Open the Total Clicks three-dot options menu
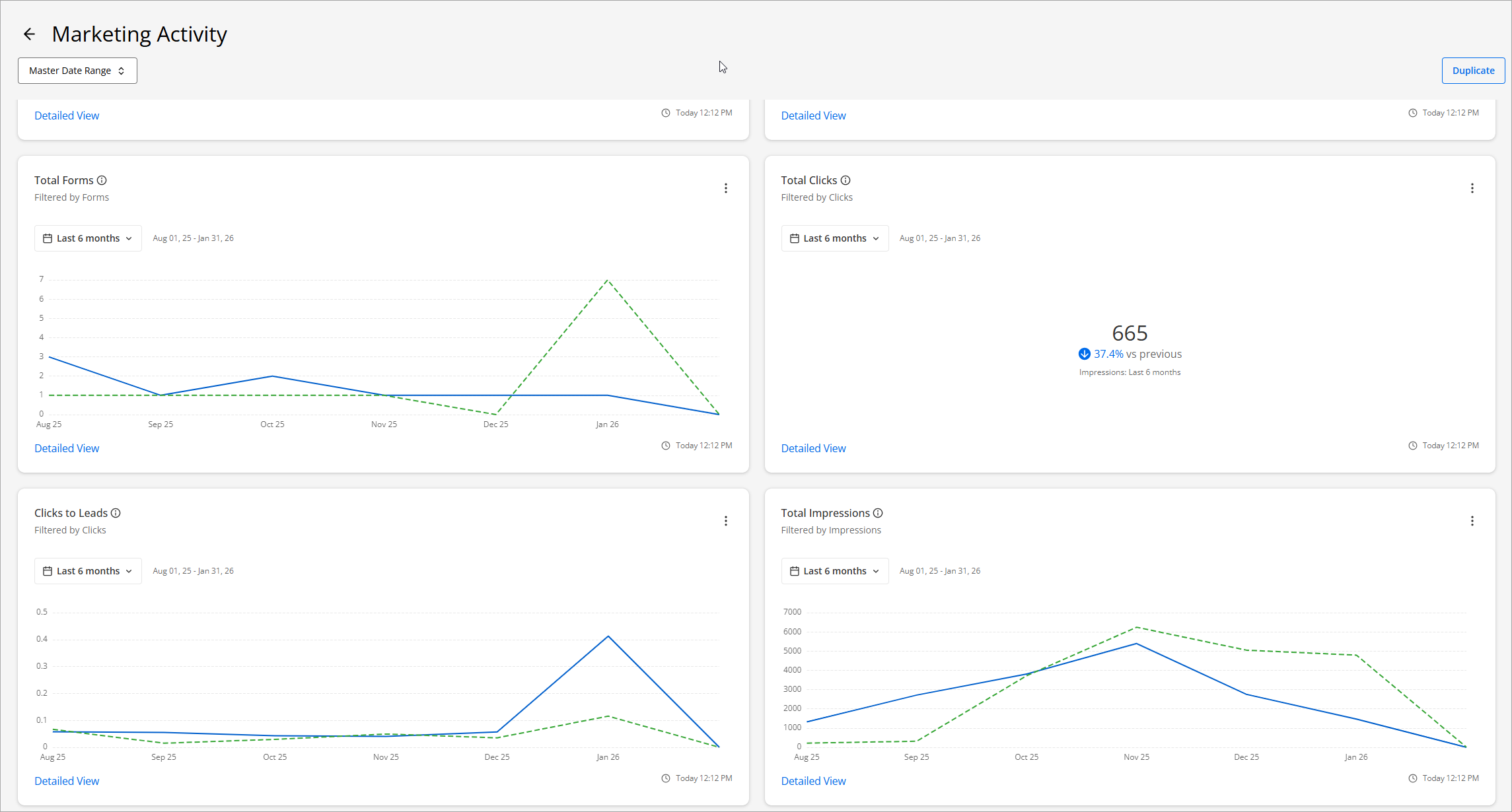Screen dimensions: 1512x812 (x=1472, y=188)
